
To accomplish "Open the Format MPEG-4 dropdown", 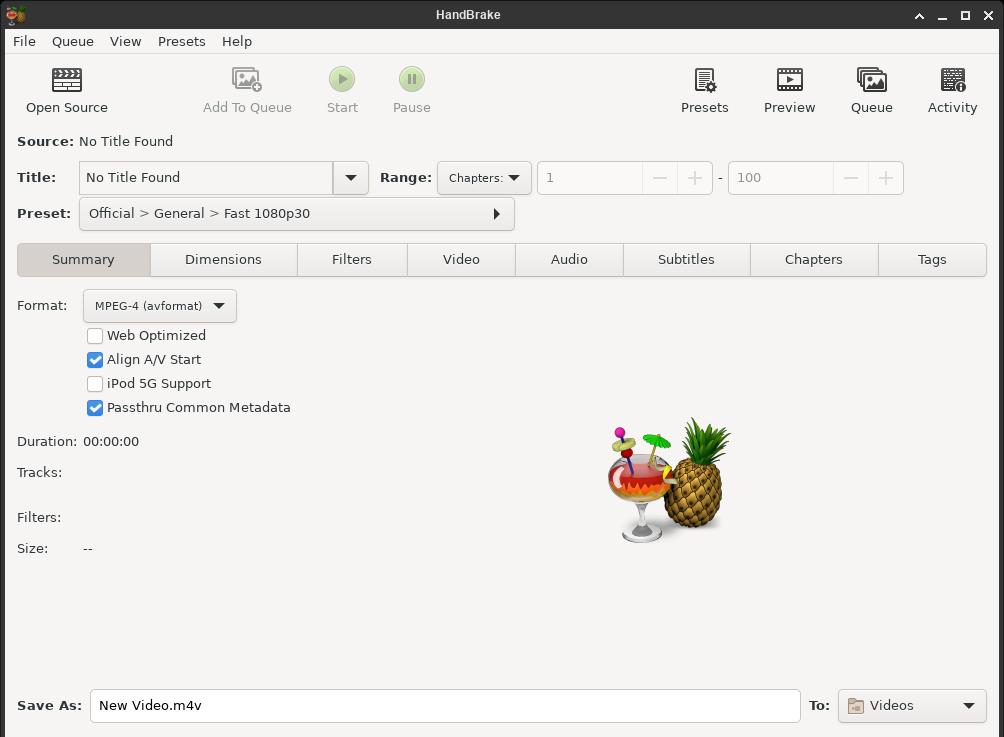I will (159, 306).
